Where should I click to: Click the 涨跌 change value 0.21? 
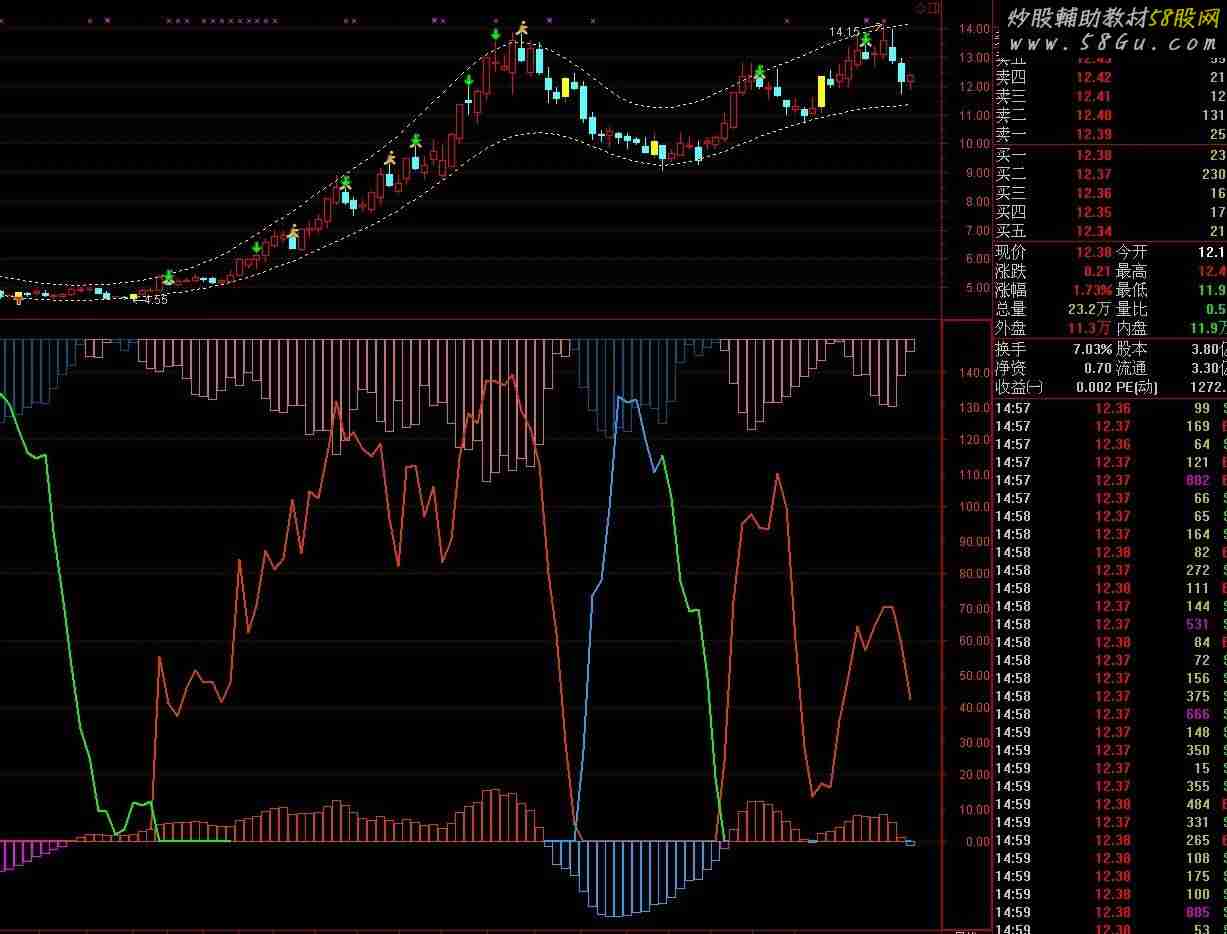click(x=1097, y=271)
